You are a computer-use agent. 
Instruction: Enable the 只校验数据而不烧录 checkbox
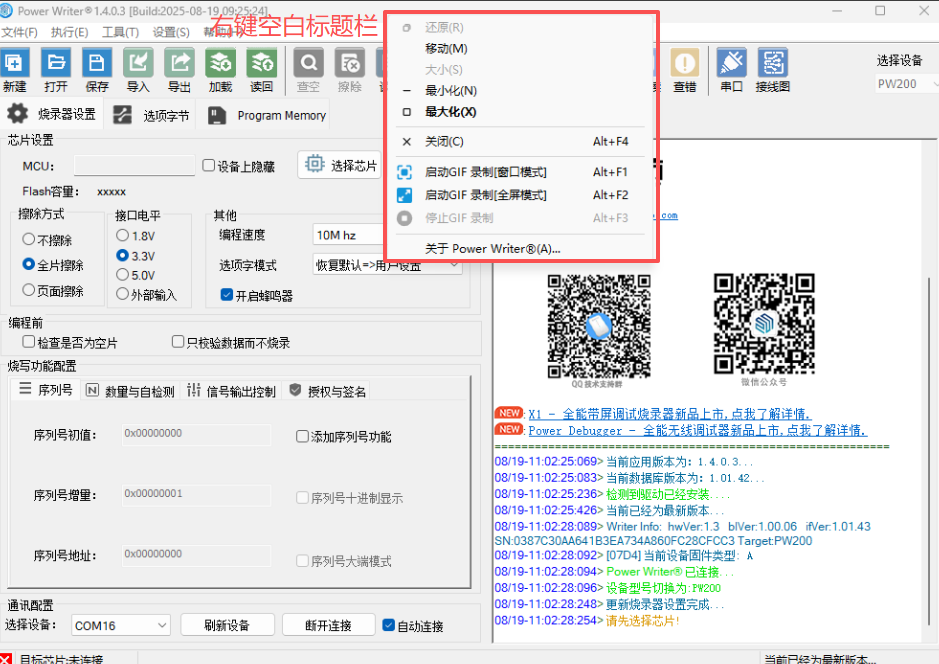177,341
